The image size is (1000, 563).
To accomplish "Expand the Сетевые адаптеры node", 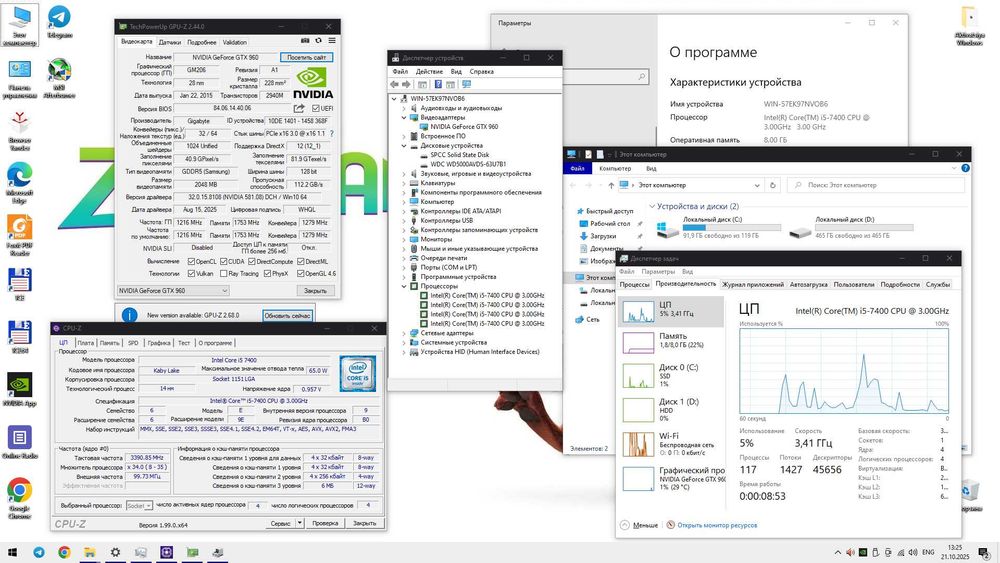I will [x=404, y=333].
